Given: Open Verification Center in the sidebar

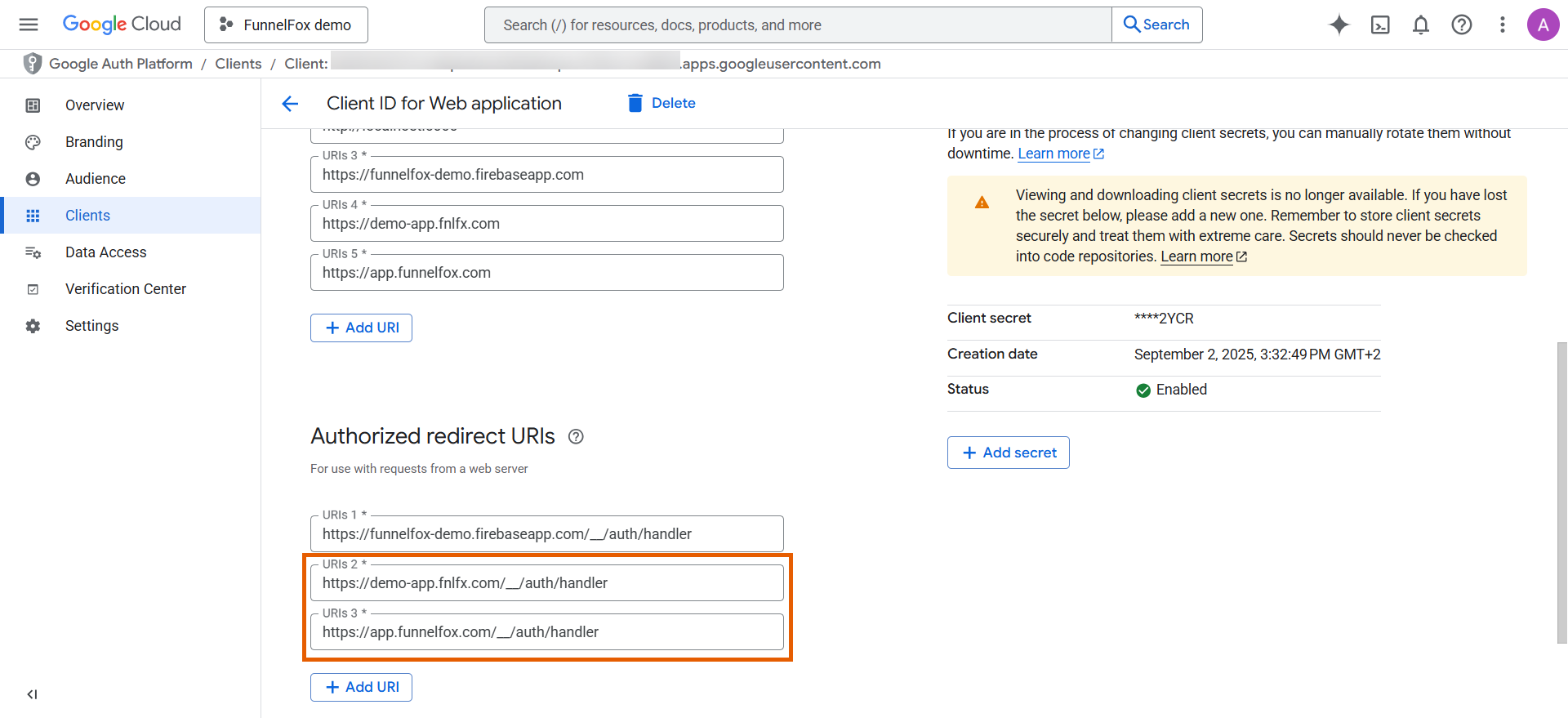Looking at the screenshot, I should (131, 288).
